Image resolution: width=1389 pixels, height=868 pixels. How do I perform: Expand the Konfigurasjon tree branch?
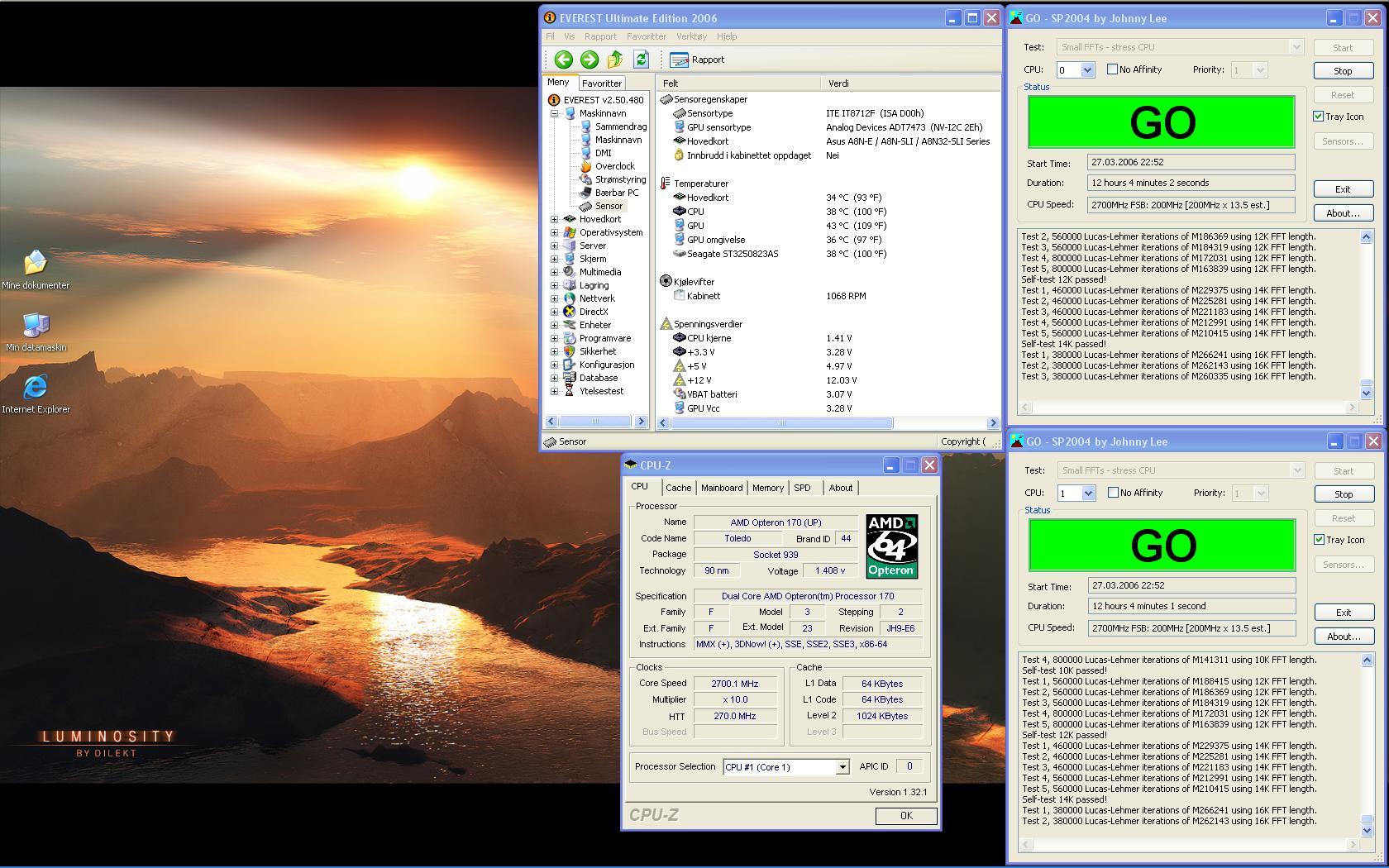(x=554, y=365)
